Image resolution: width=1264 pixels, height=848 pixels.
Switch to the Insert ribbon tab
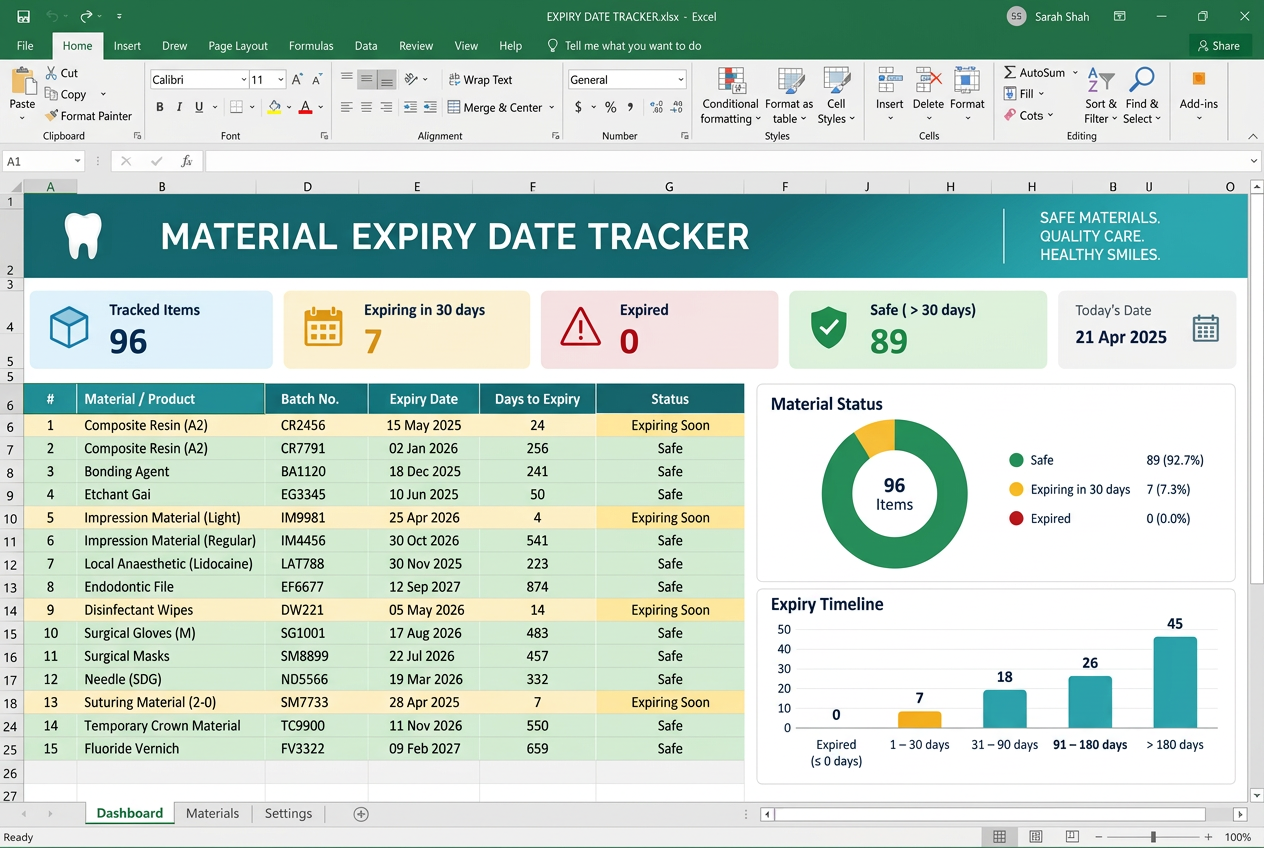(127, 46)
